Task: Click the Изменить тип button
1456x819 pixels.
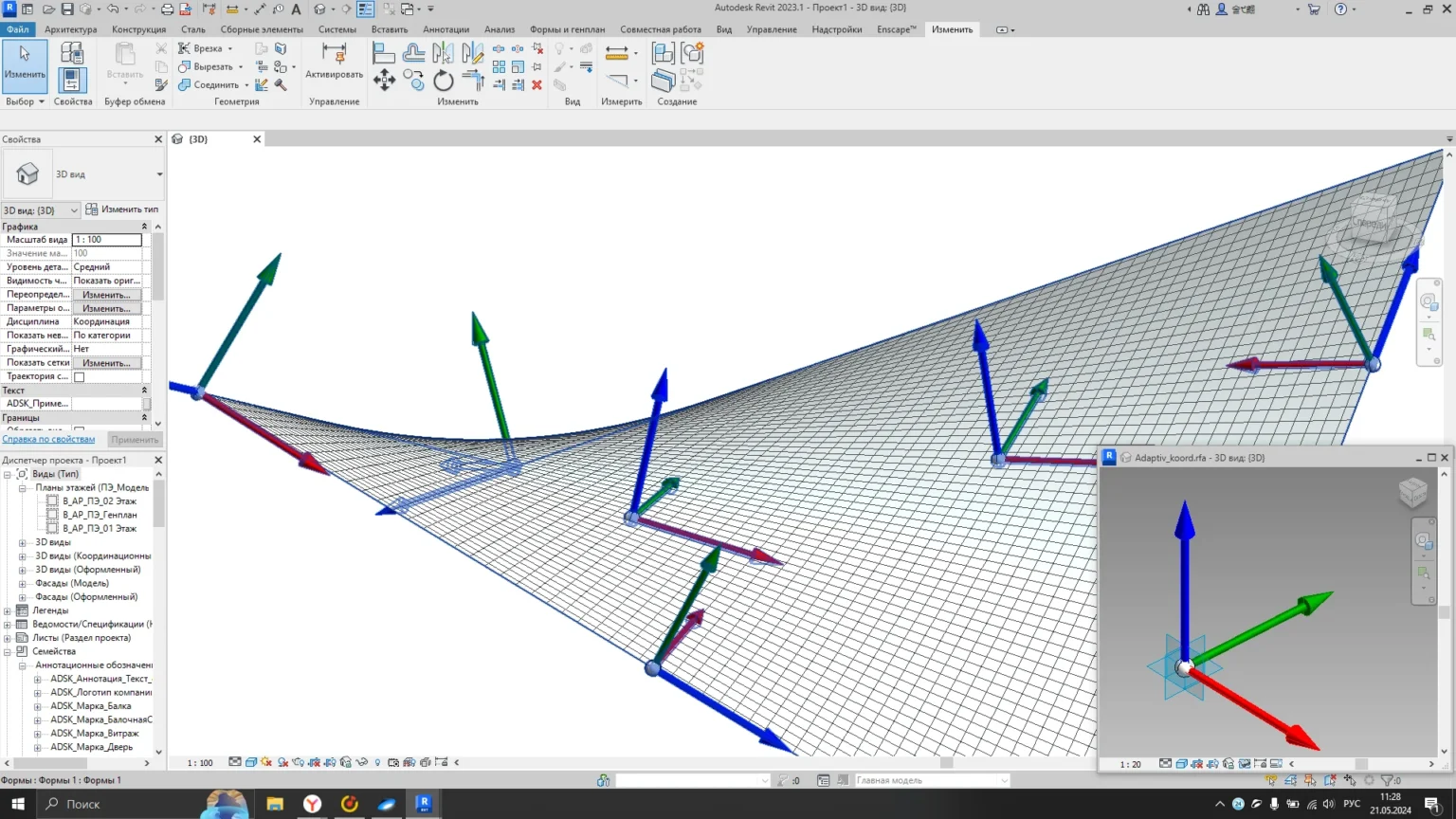Action: click(x=122, y=209)
